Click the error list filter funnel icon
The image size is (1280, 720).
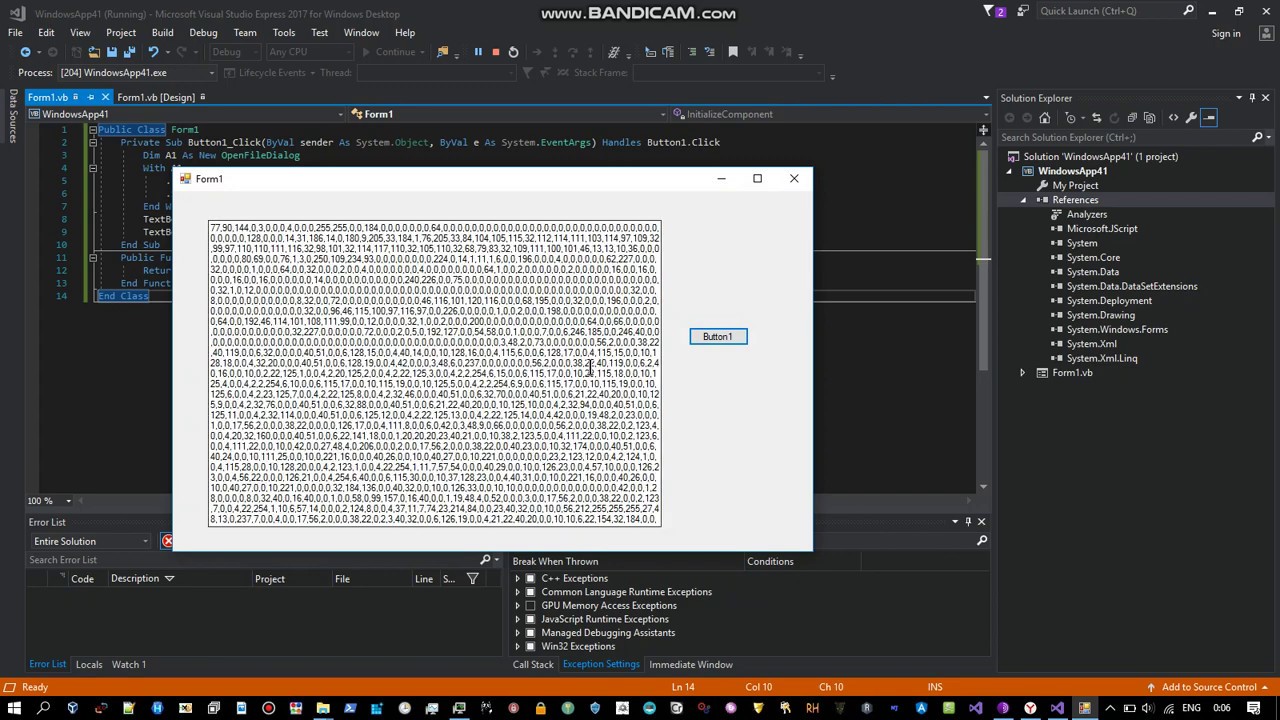(x=473, y=579)
